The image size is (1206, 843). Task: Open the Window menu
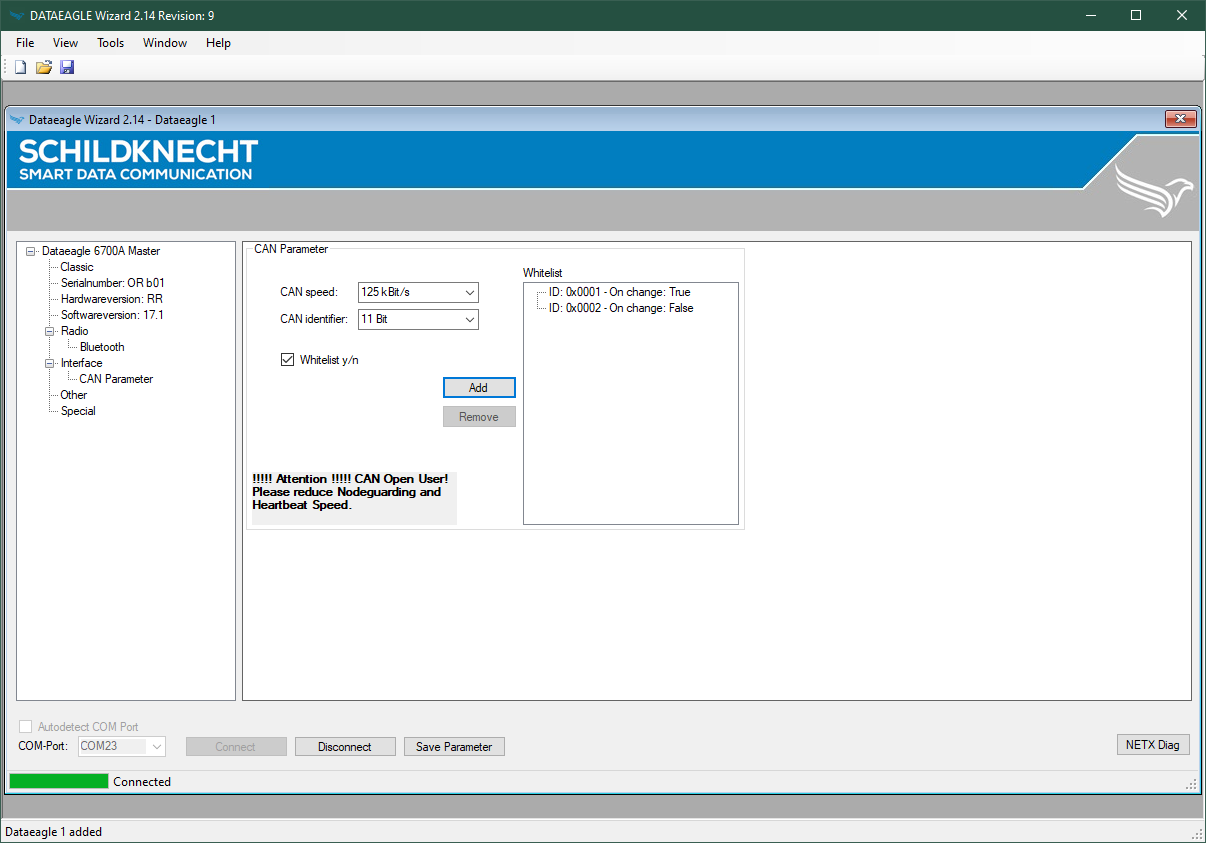165,43
